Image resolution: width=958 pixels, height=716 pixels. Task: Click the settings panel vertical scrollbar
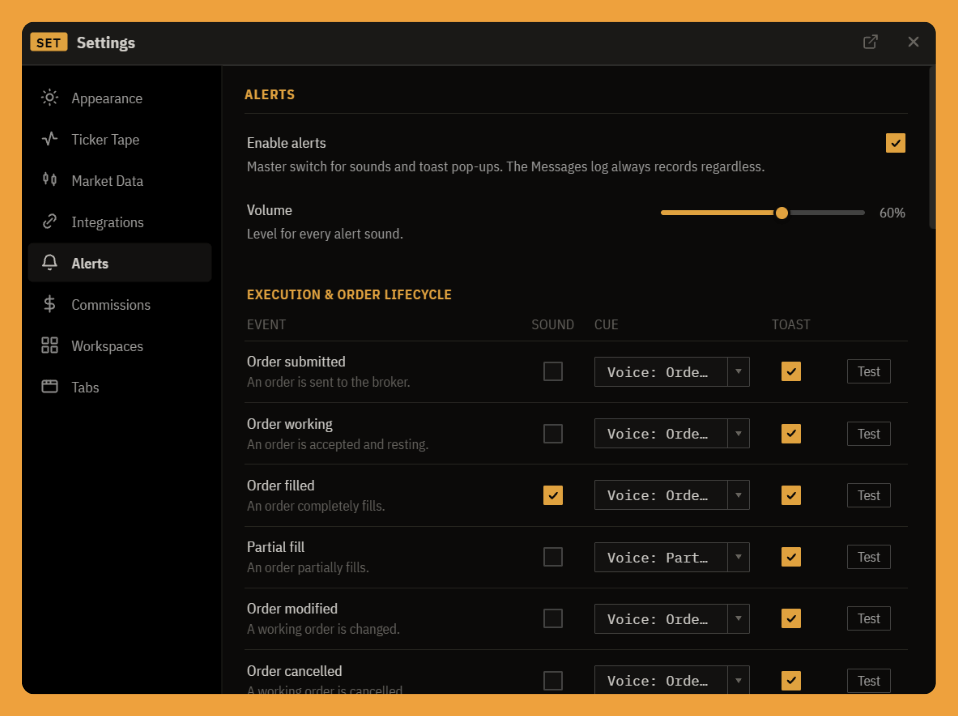pos(932,148)
